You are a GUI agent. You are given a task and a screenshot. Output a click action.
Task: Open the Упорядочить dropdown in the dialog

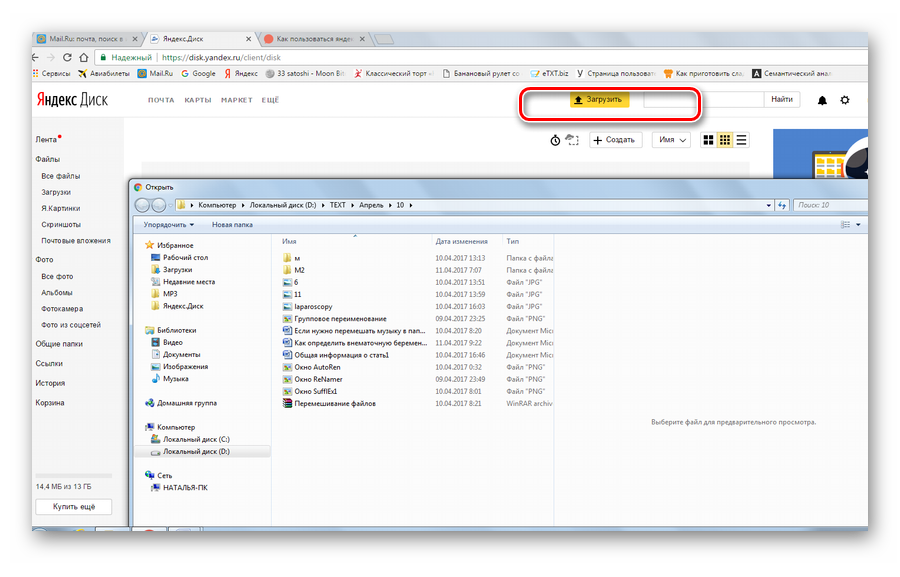click(x=168, y=225)
